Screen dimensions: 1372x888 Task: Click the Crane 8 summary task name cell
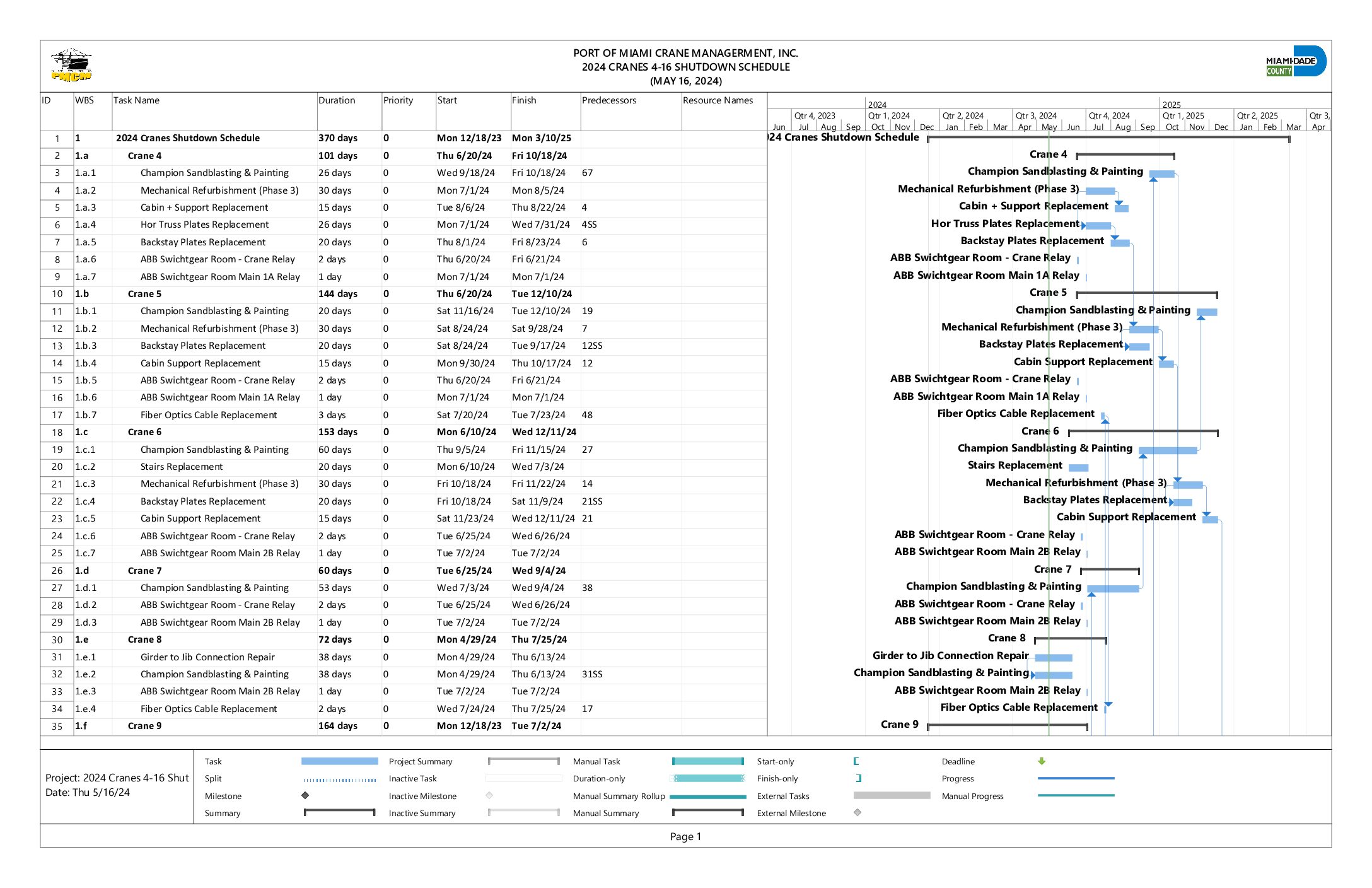pyautogui.click(x=144, y=640)
